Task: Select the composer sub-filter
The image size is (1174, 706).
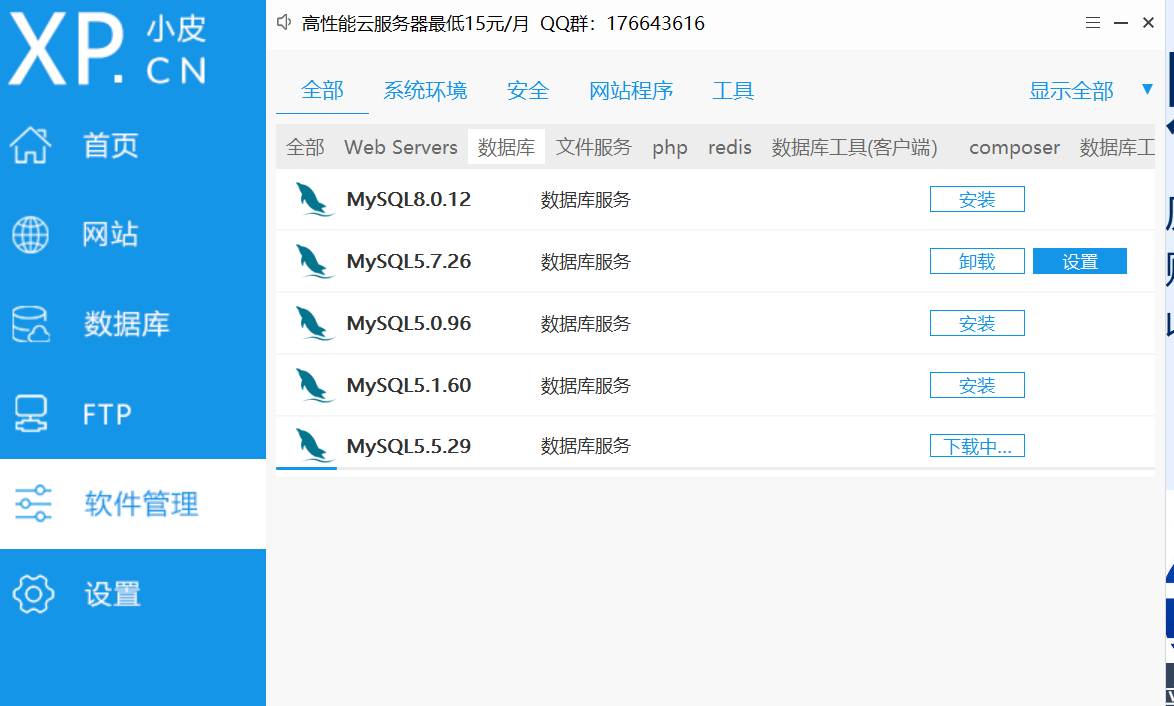Action: [1015, 148]
